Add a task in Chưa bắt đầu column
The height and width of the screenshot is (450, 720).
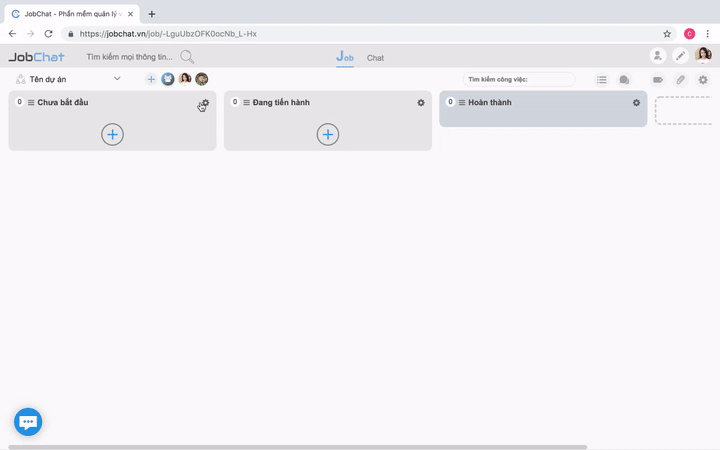112,135
